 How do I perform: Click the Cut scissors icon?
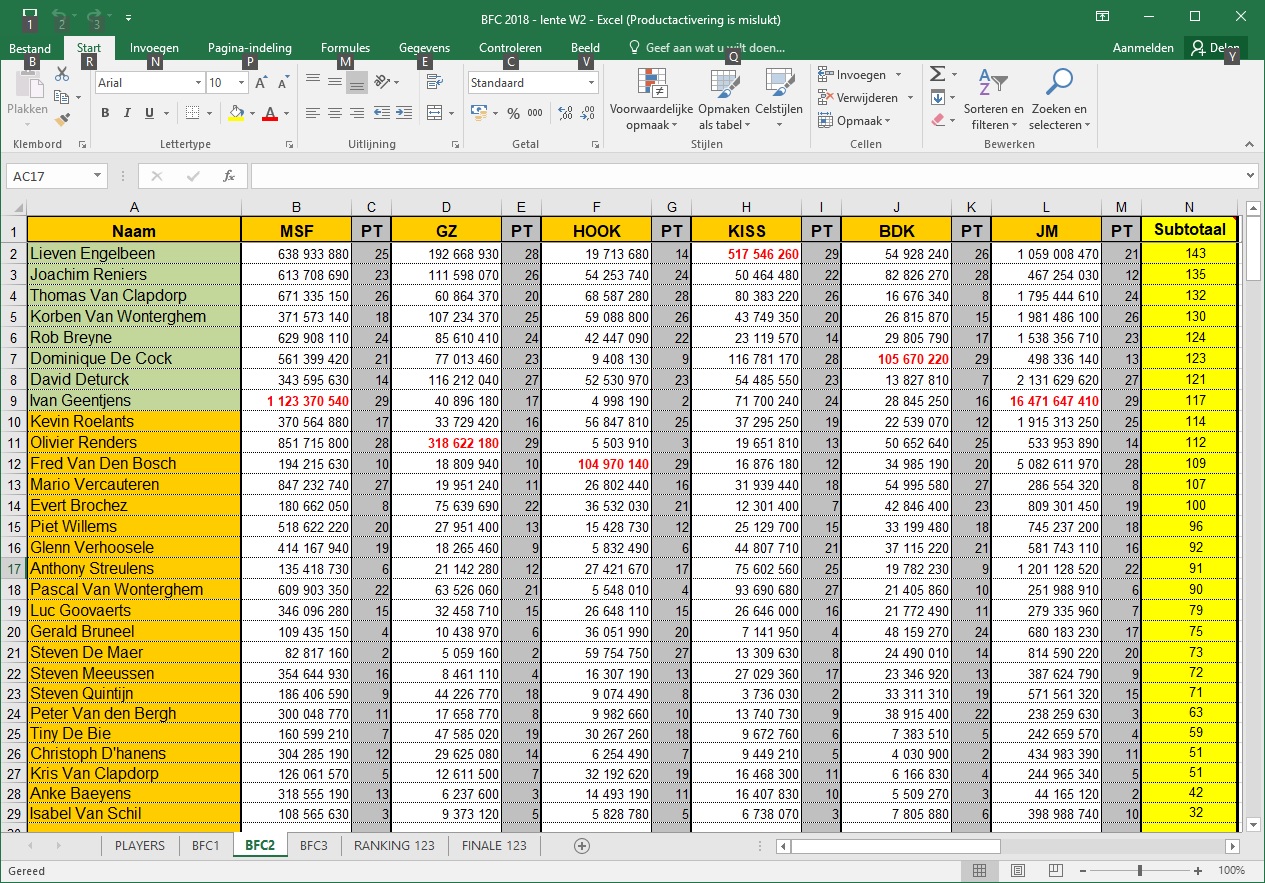pyautogui.click(x=62, y=74)
